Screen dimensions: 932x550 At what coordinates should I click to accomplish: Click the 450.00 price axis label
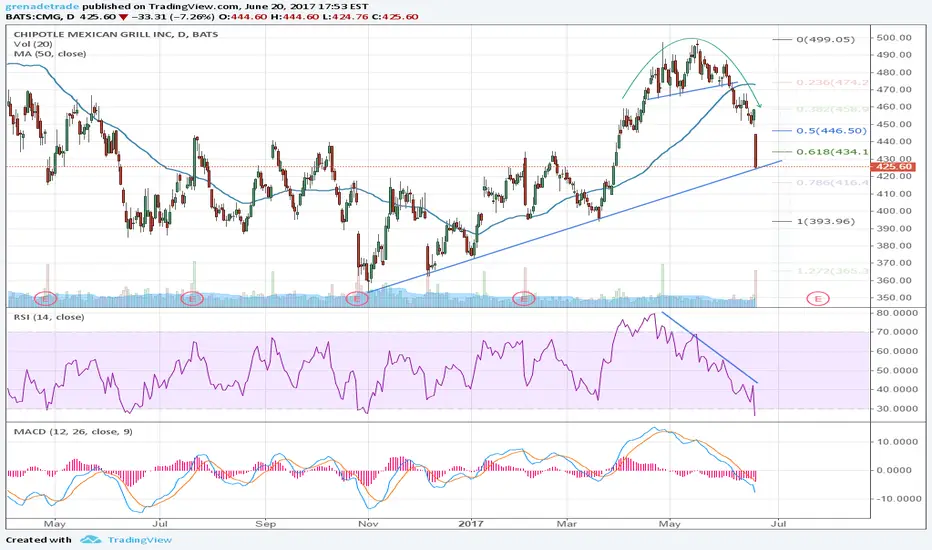[x=894, y=124]
